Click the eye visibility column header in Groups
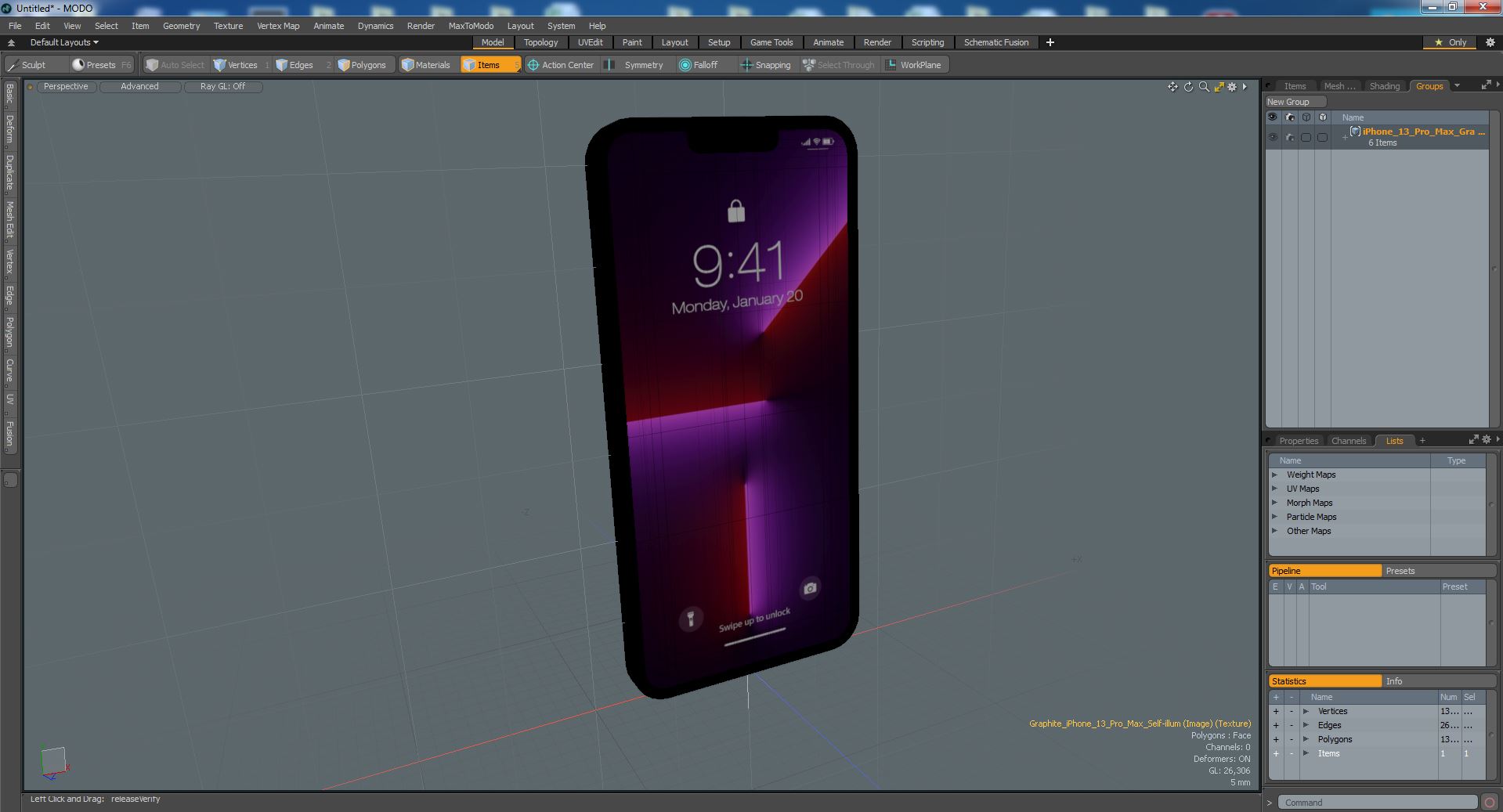 click(1273, 117)
